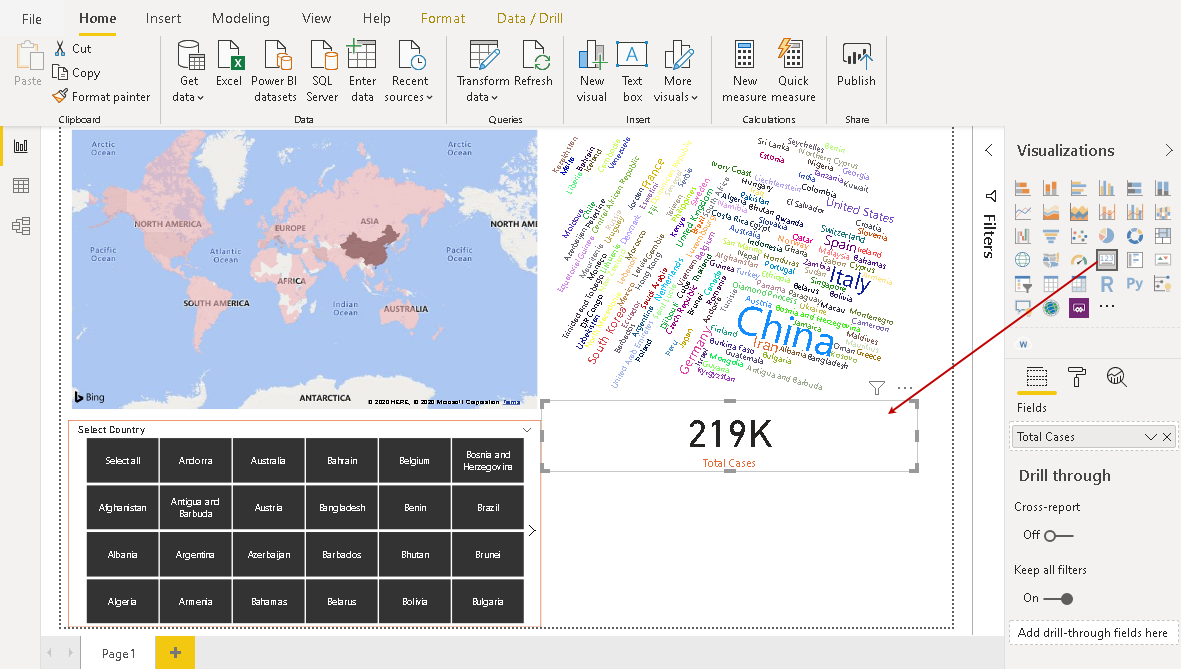Open Get data dropdown
The height and width of the screenshot is (669, 1181).
pos(189,72)
